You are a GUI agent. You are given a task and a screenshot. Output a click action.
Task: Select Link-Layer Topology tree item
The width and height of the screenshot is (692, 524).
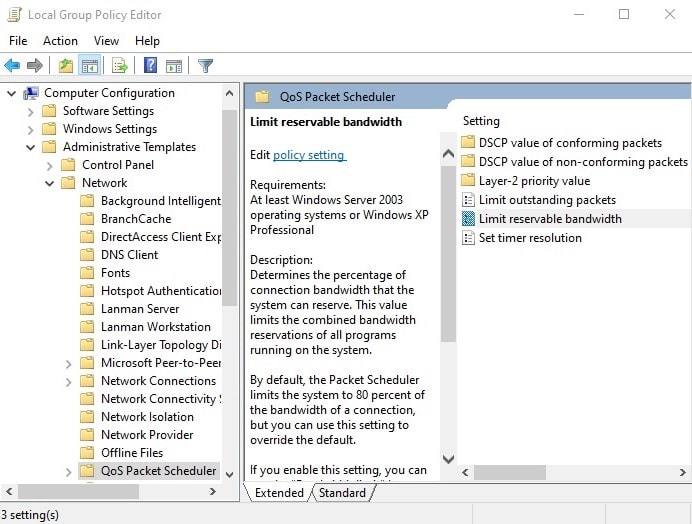point(161,345)
